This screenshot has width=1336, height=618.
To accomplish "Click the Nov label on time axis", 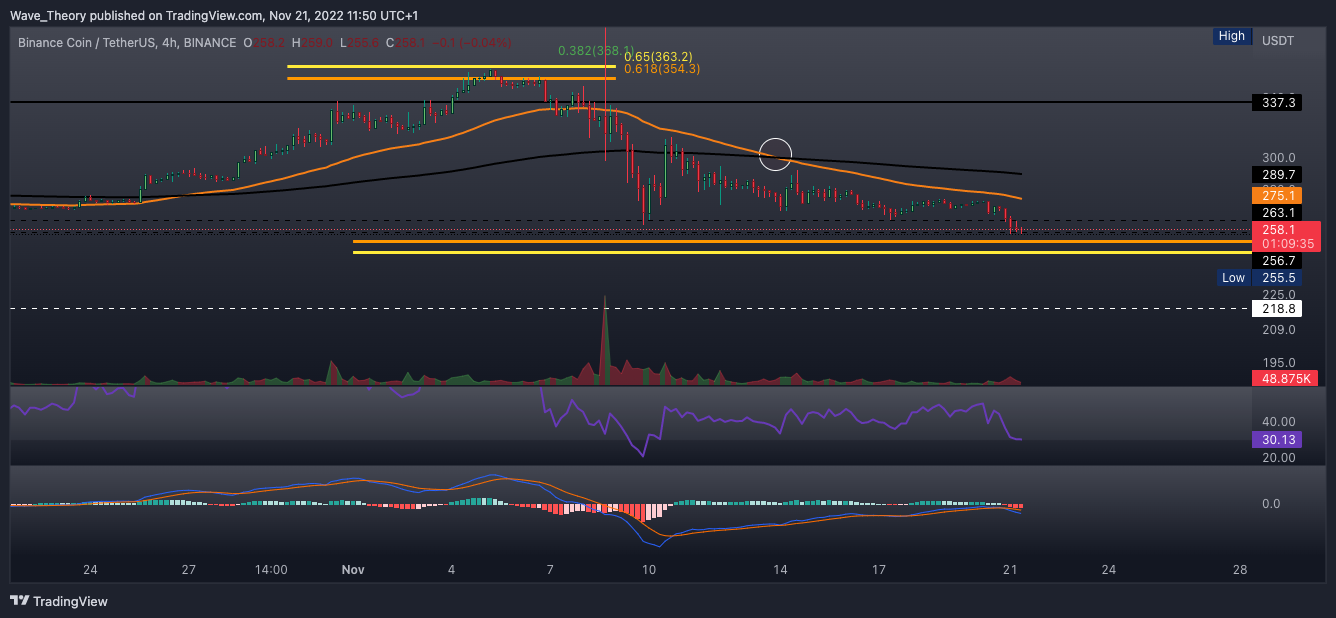I will (x=352, y=570).
